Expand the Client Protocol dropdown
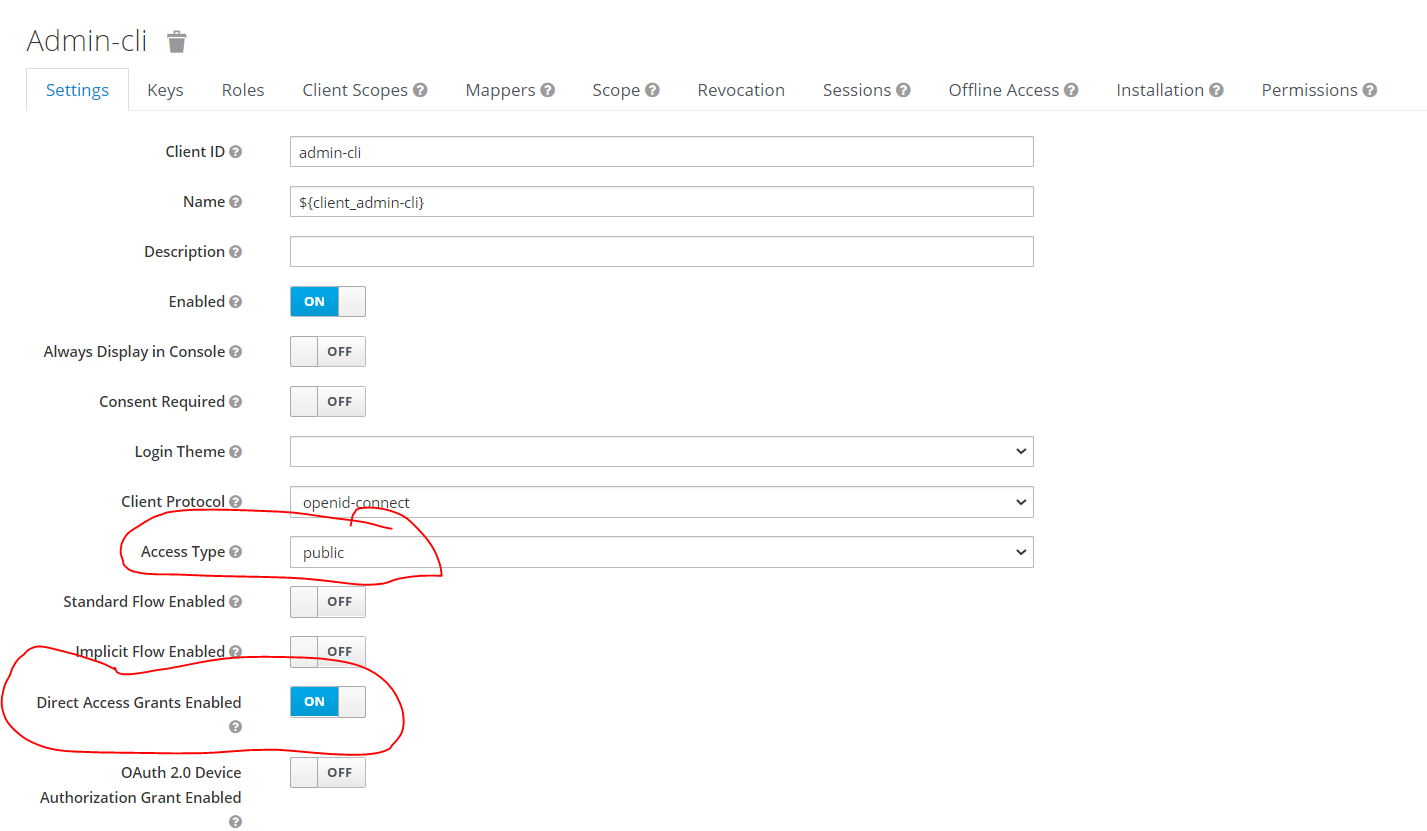The width and height of the screenshot is (1427, 831). 660,501
